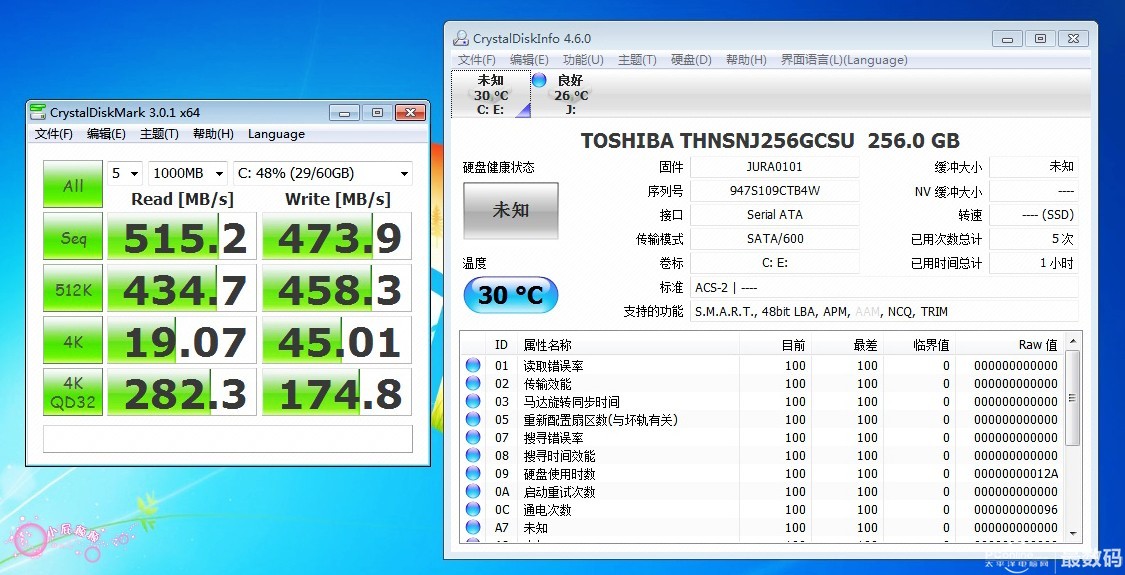
Task: Open 主题(T) menu in CrystalDiskInfo
Action: [x=637, y=60]
